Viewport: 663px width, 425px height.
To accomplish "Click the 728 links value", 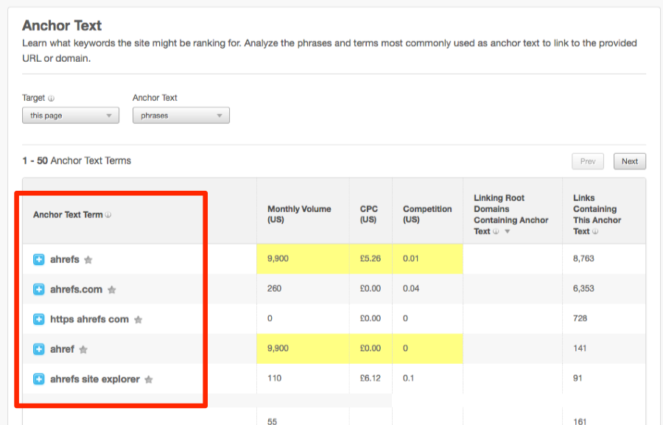I will [580, 318].
